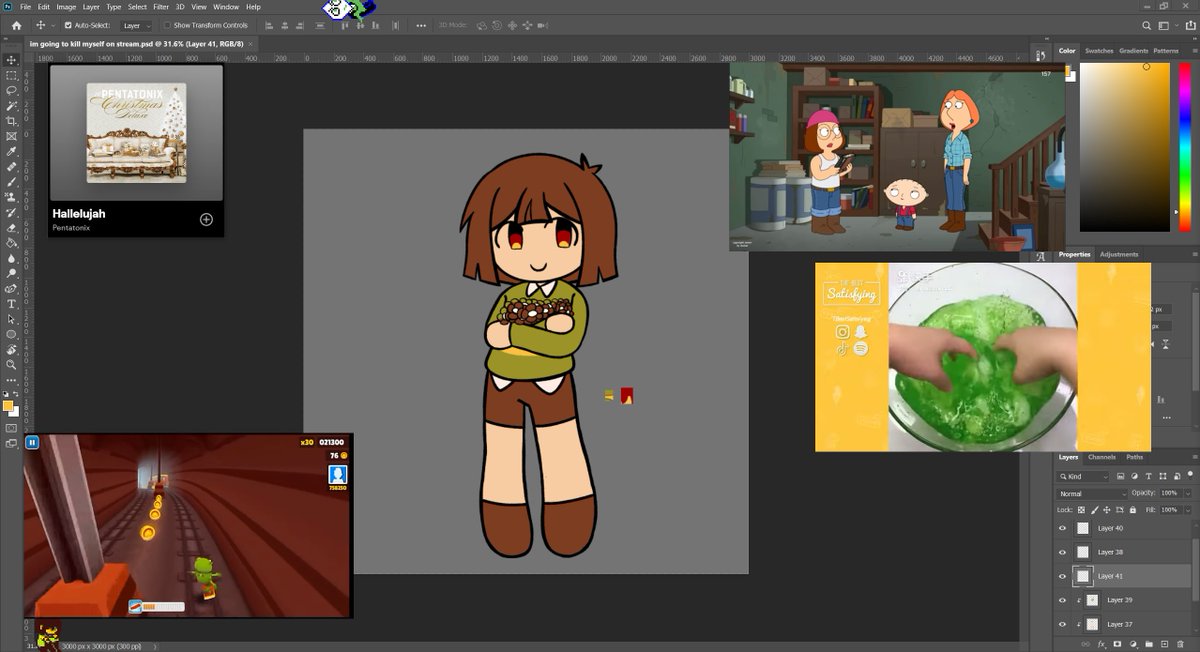The image size is (1200, 652).
Task: Hide Layer 40 using eye icon
Action: click(x=1063, y=528)
